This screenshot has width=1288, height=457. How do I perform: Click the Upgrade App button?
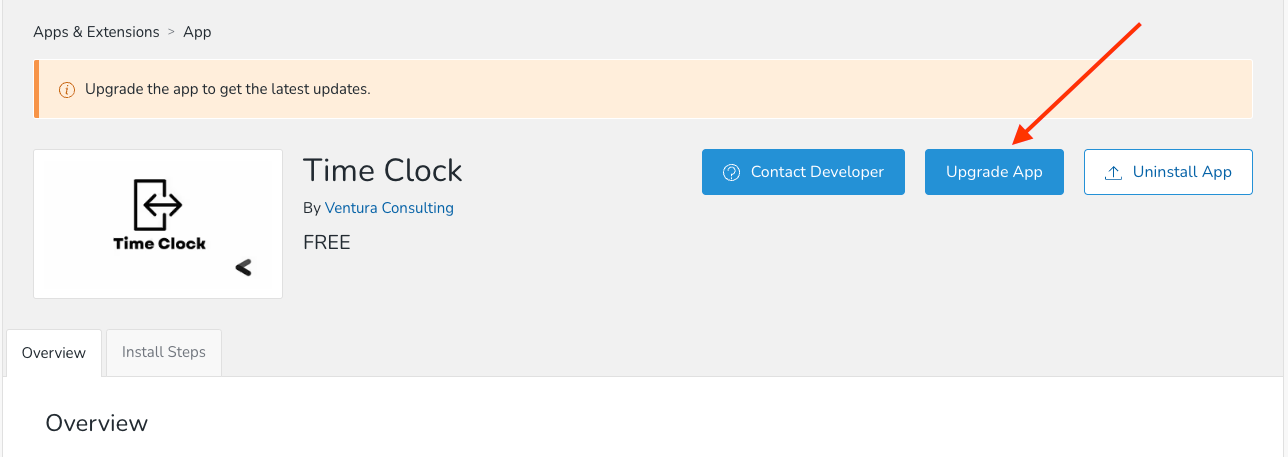click(994, 172)
